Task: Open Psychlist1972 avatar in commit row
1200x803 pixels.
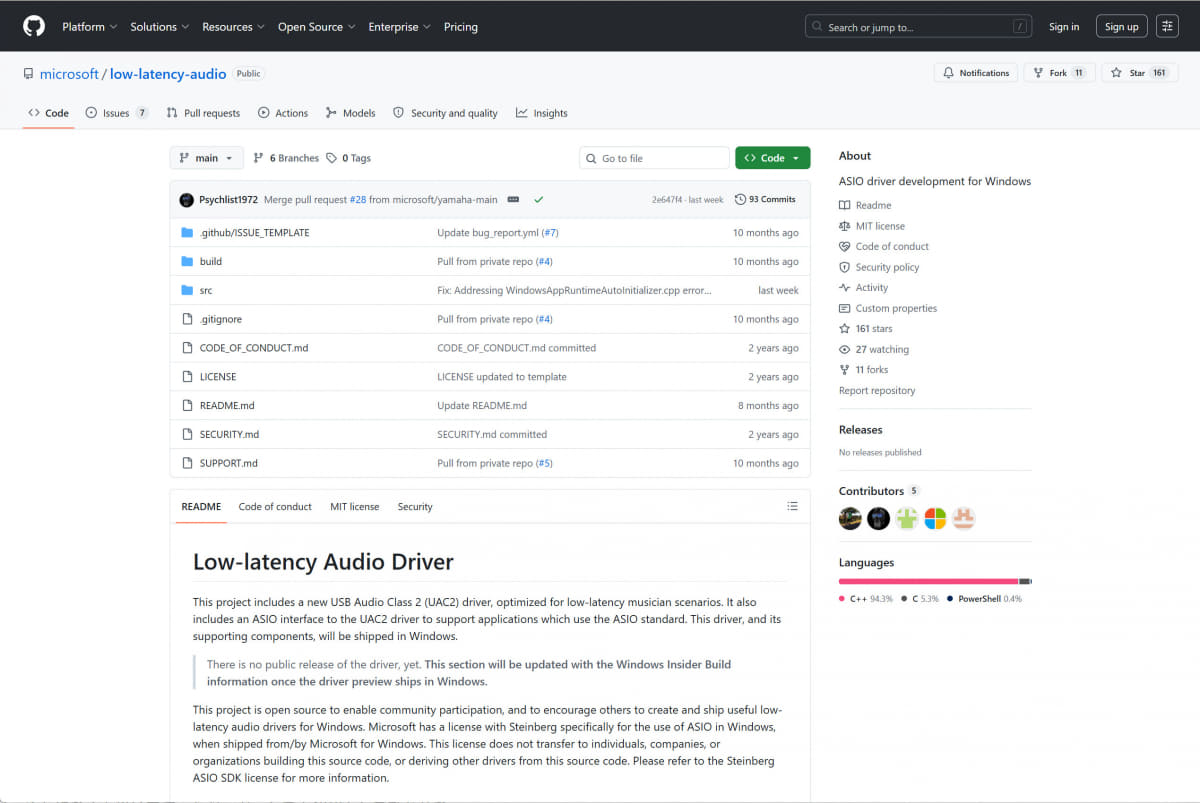Action: [x=186, y=200]
